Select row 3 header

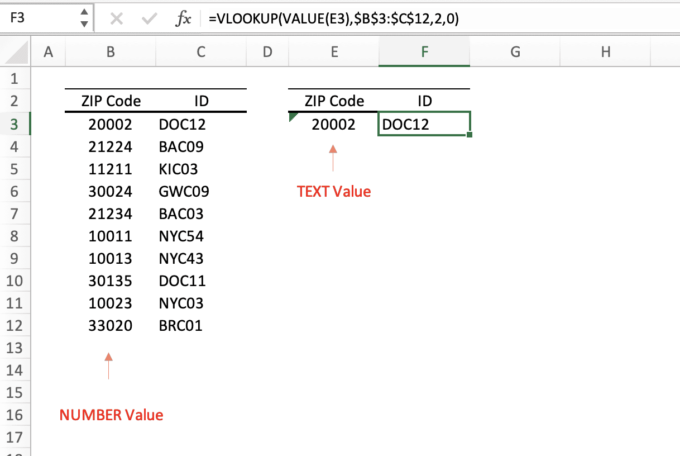coord(13,123)
